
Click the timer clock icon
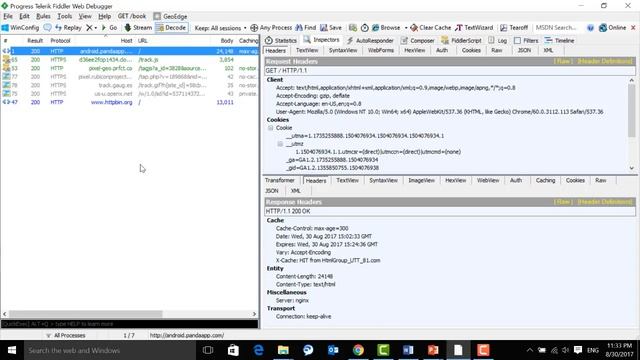click(x=364, y=28)
